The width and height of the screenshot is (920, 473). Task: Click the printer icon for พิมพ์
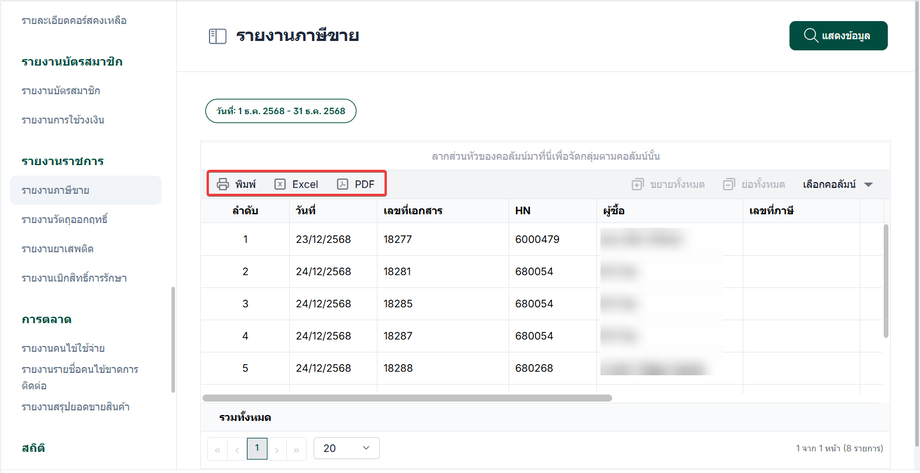[223, 184]
